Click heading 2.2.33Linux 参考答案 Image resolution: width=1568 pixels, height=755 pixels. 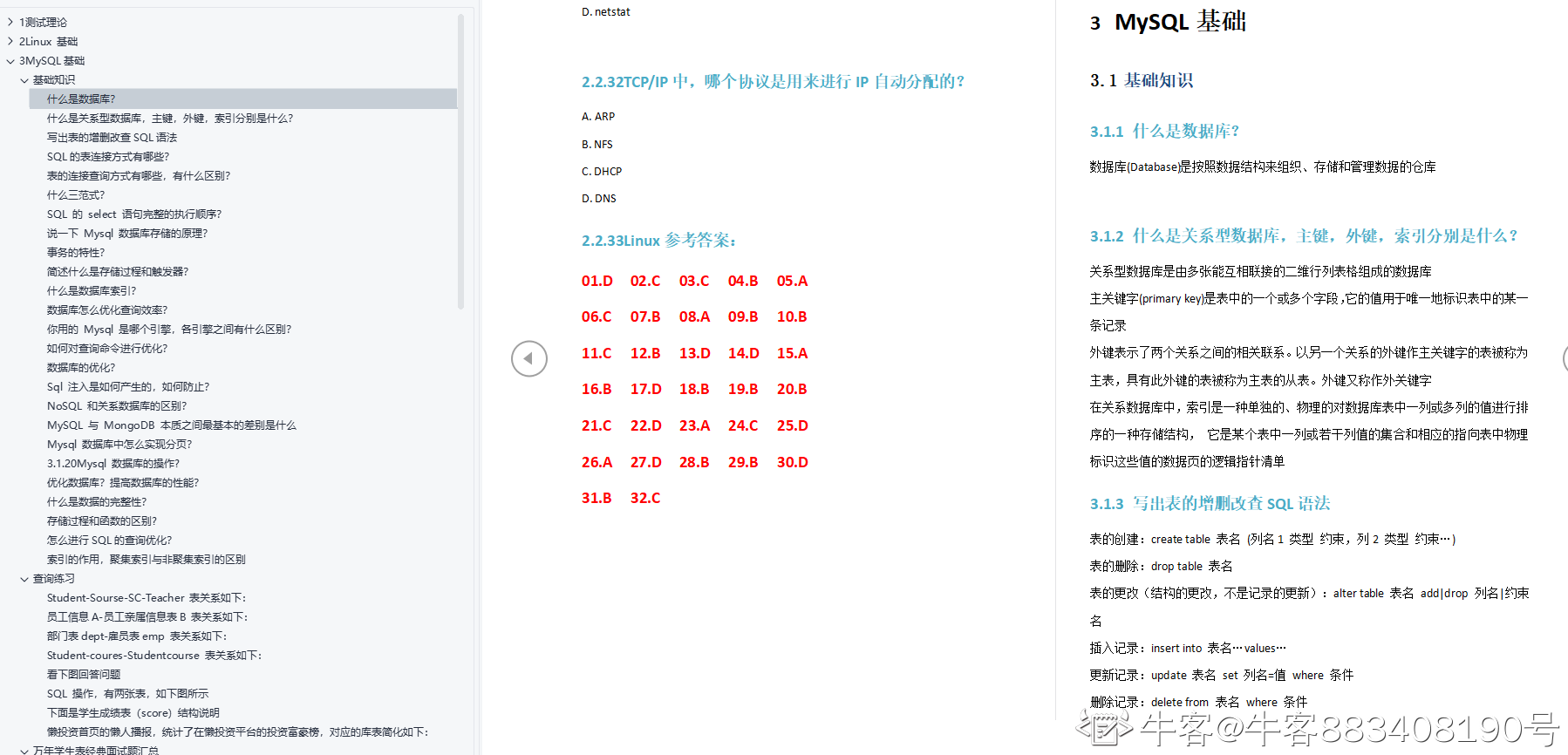point(659,241)
